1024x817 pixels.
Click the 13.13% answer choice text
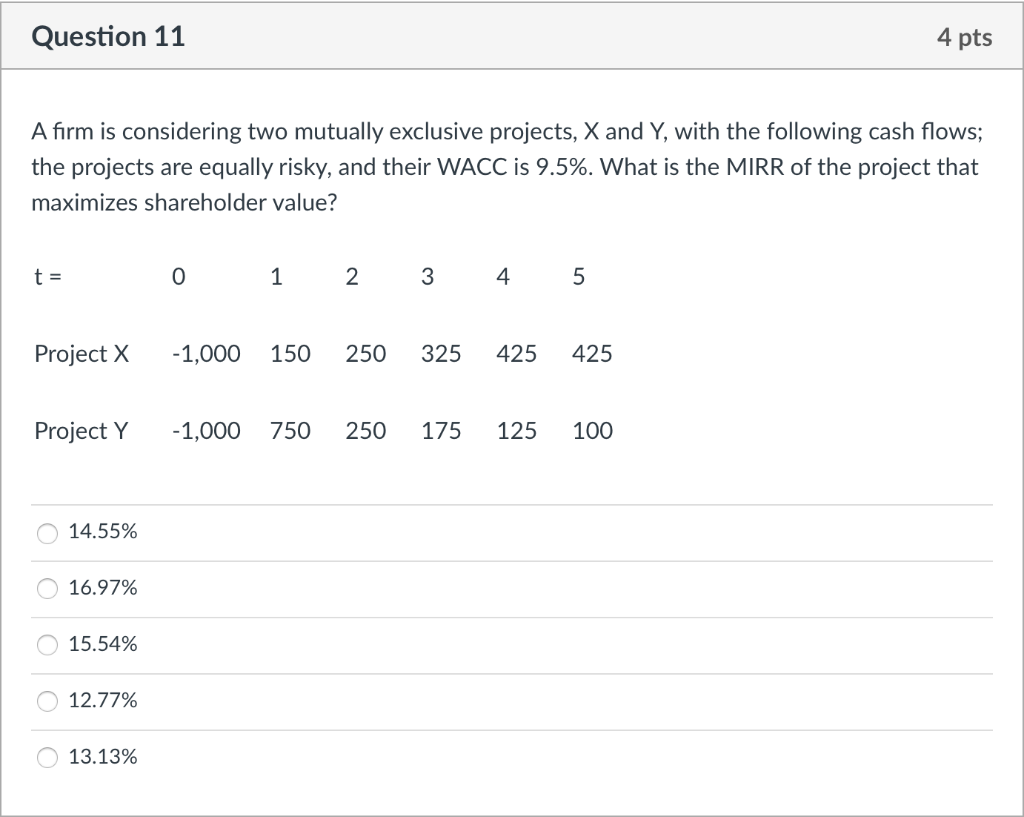click(102, 757)
